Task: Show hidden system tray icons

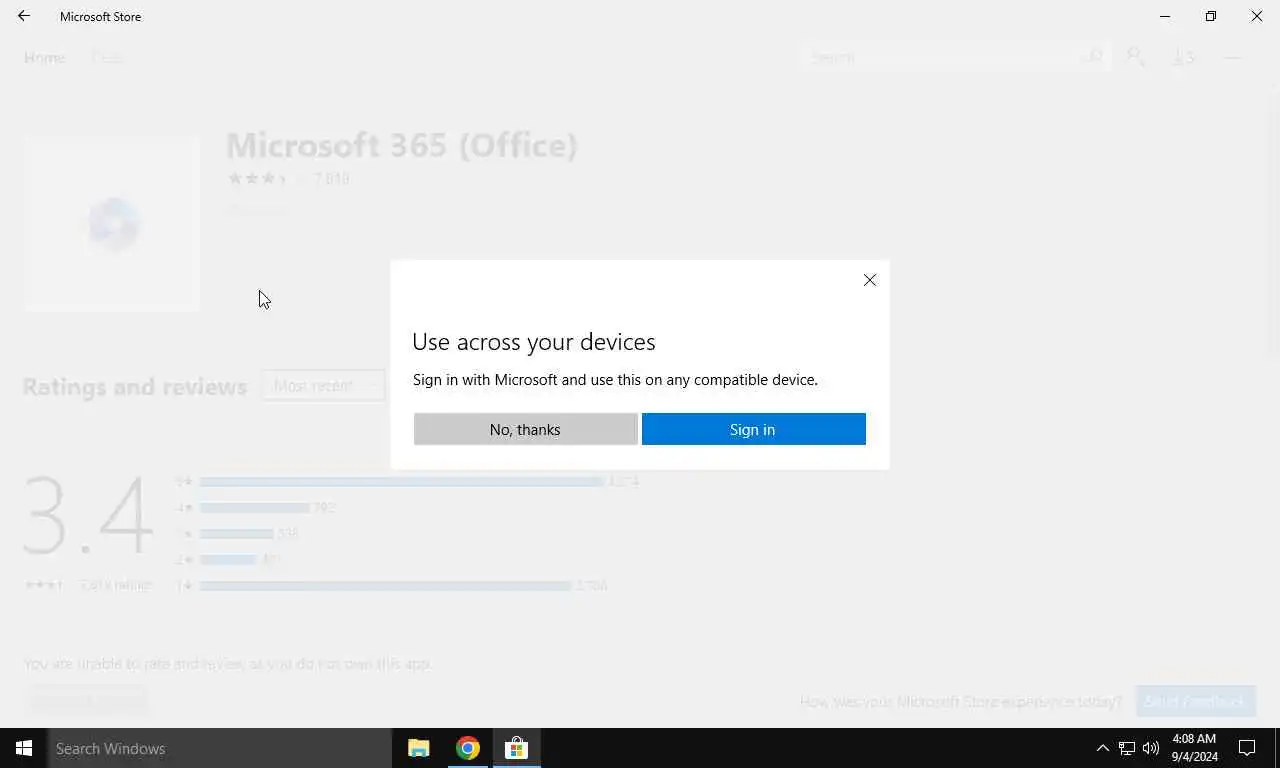Action: click(x=1102, y=748)
